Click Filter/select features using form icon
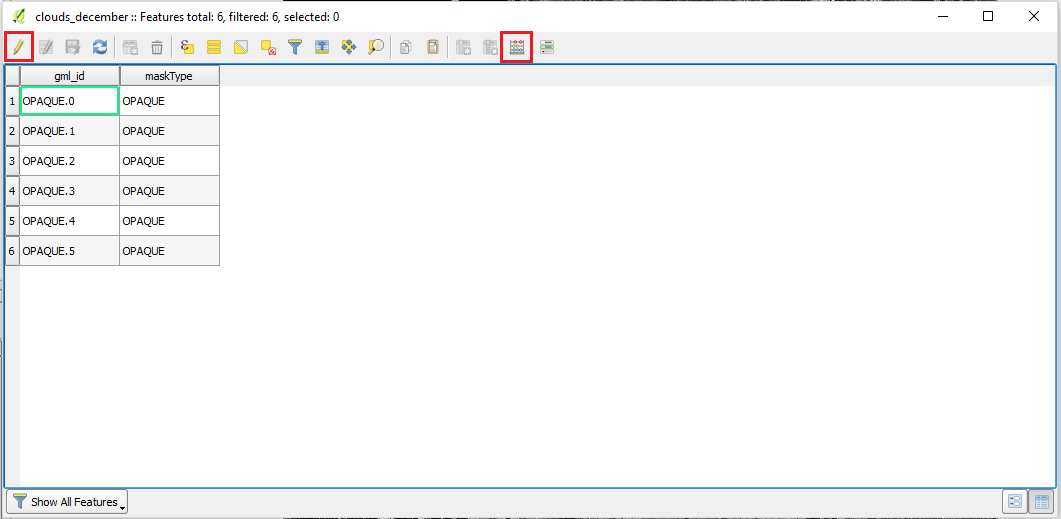This screenshot has height=519, width=1061. point(295,47)
